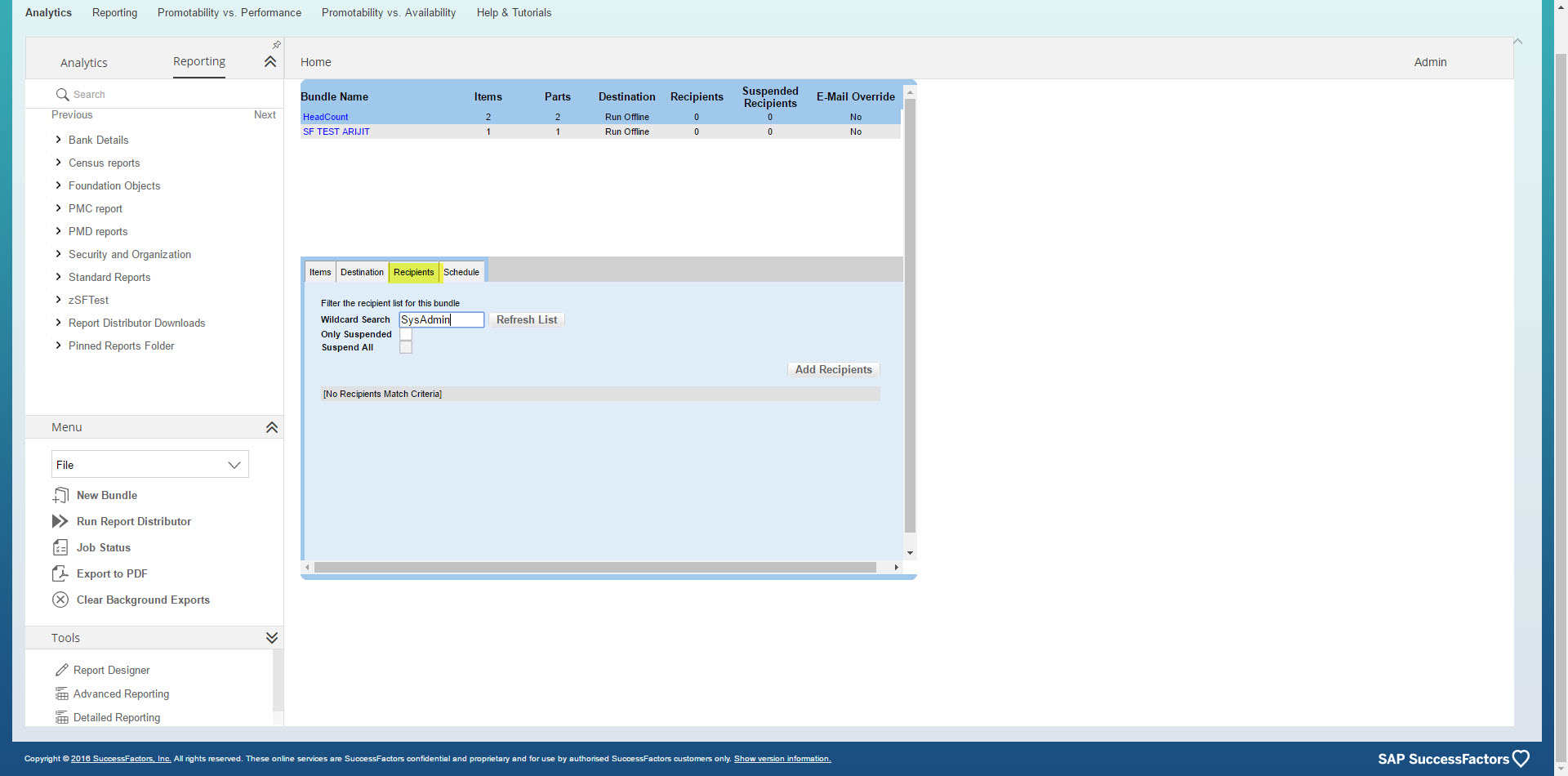The height and width of the screenshot is (776, 1568).
Task: Click the 2016 SuccessFactors, Inc. link
Action: point(121,759)
